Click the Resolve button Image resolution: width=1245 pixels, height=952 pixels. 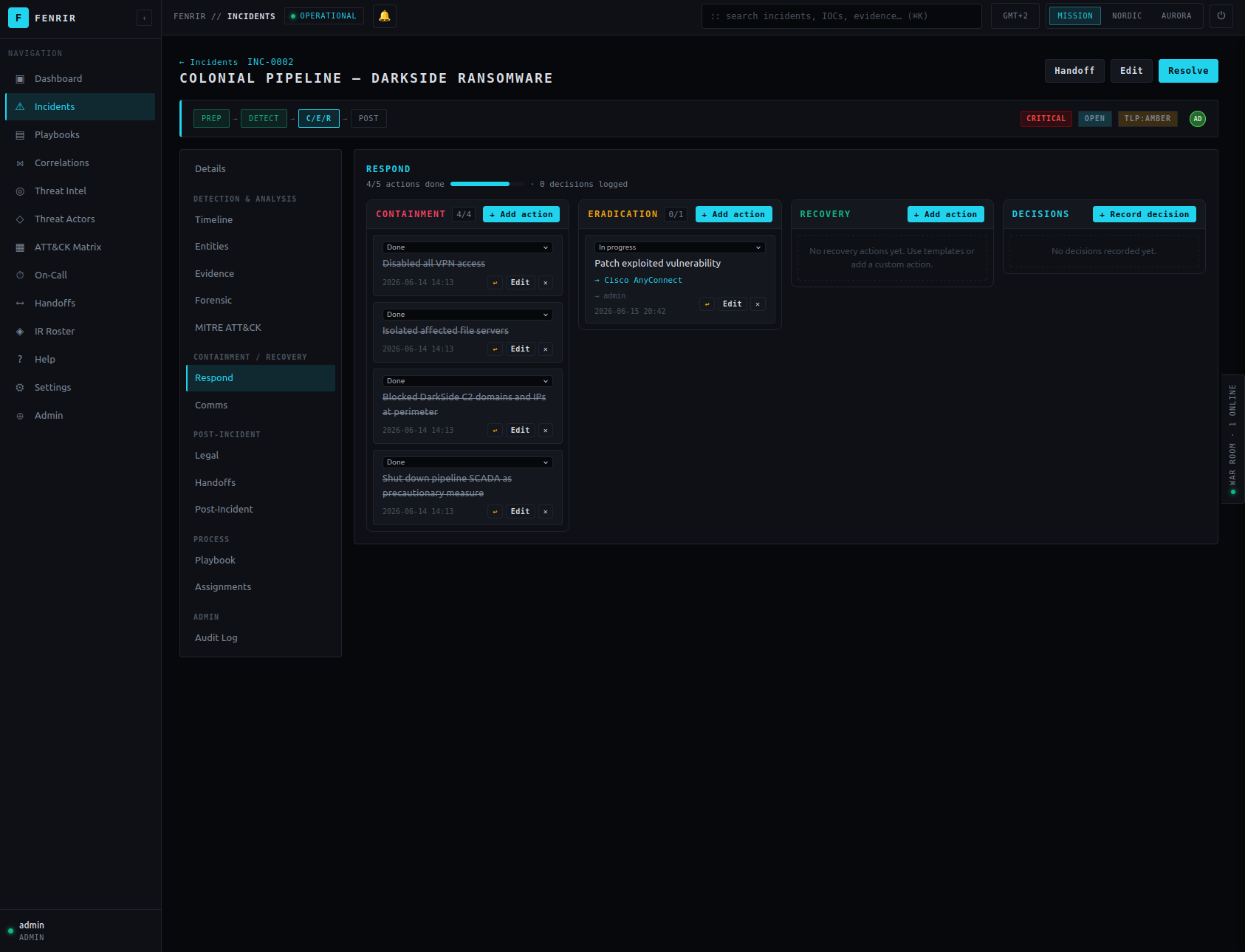pos(1188,71)
